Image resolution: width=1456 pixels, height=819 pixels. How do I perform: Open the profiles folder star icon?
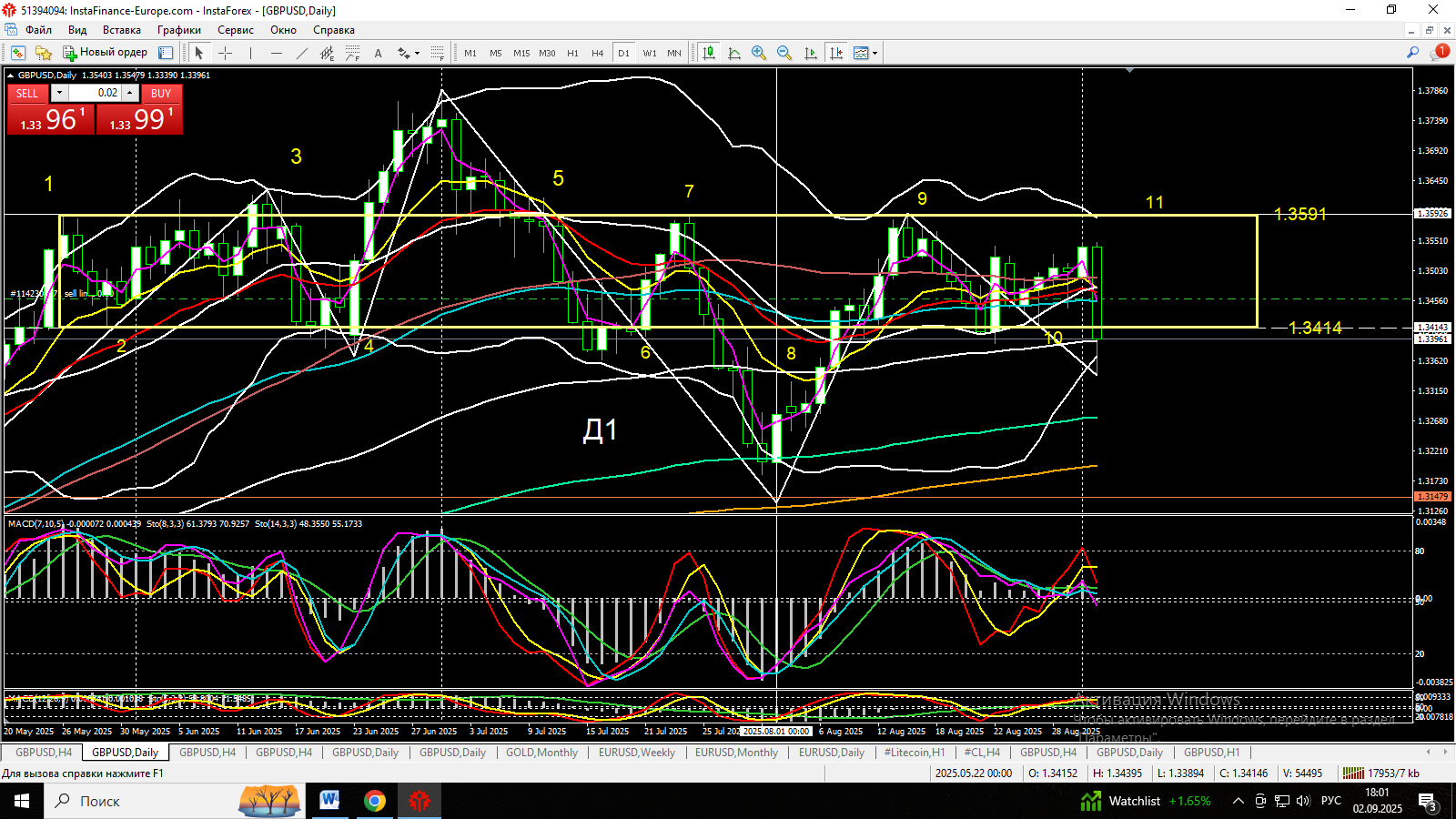click(x=43, y=53)
